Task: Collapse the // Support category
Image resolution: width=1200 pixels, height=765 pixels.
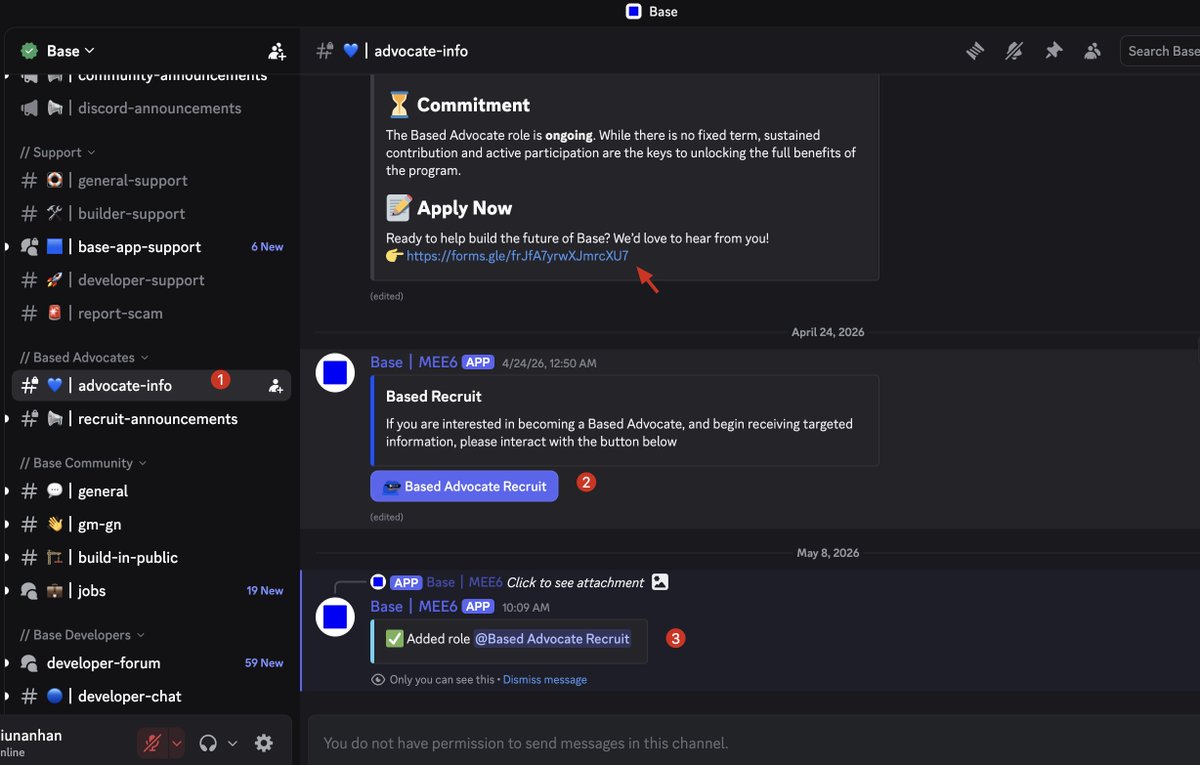Action: (x=58, y=152)
